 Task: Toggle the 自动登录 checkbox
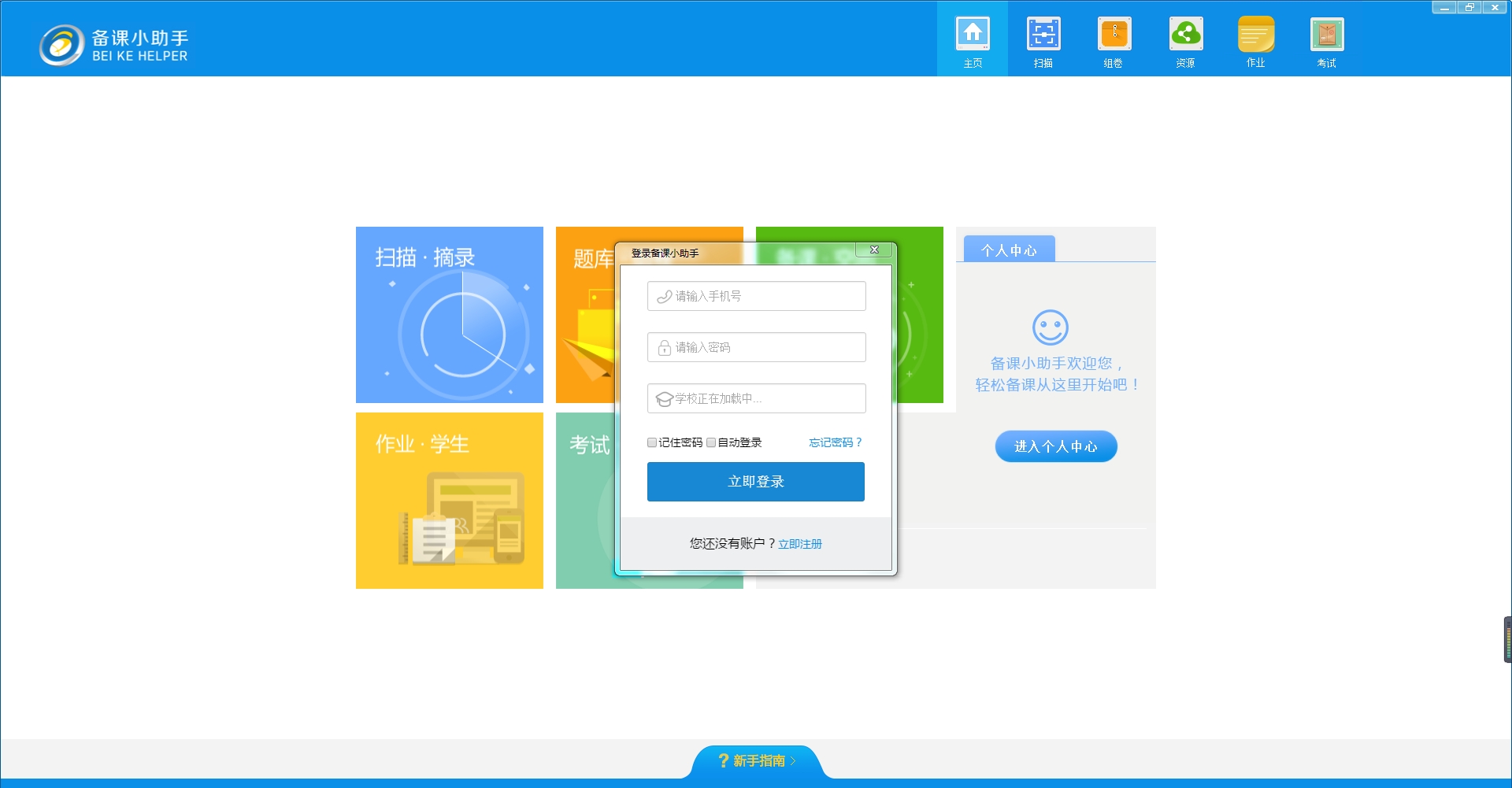[711, 442]
